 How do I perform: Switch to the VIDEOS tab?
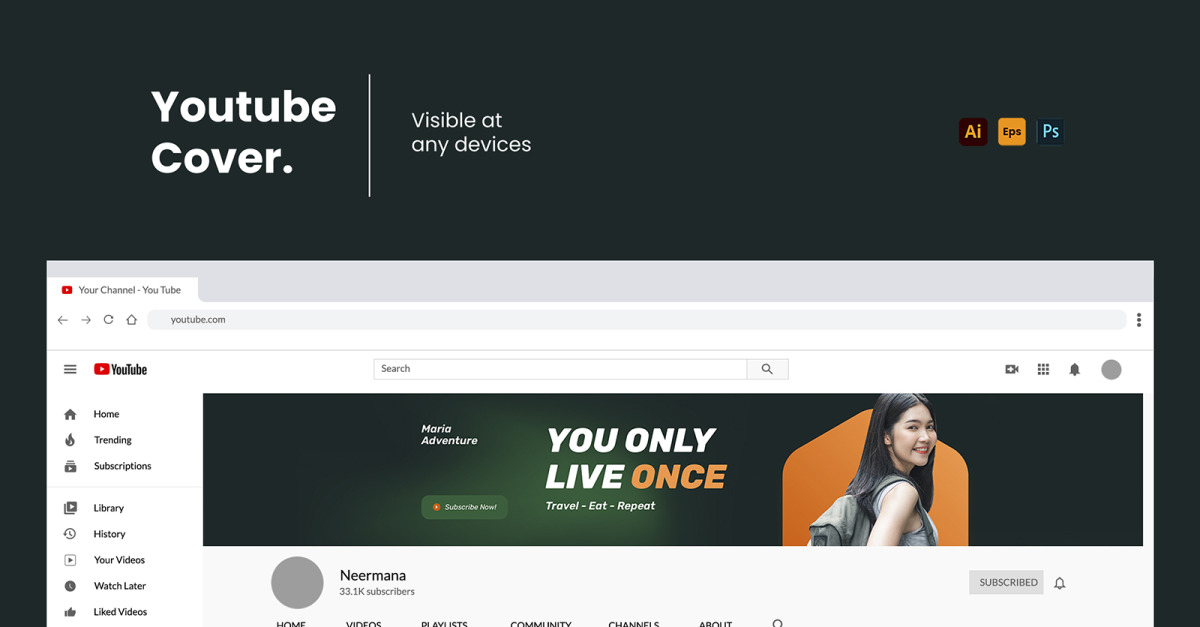364,622
